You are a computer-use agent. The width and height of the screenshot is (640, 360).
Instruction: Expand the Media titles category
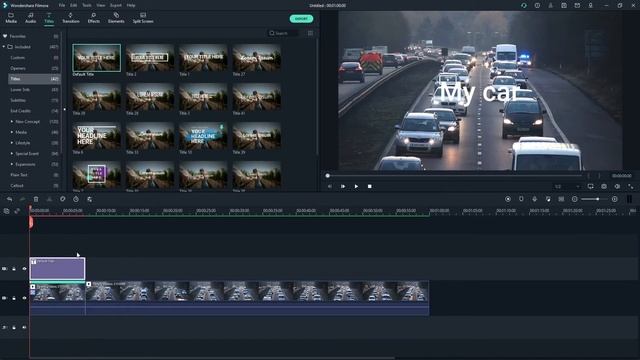(x=12, y=132)
